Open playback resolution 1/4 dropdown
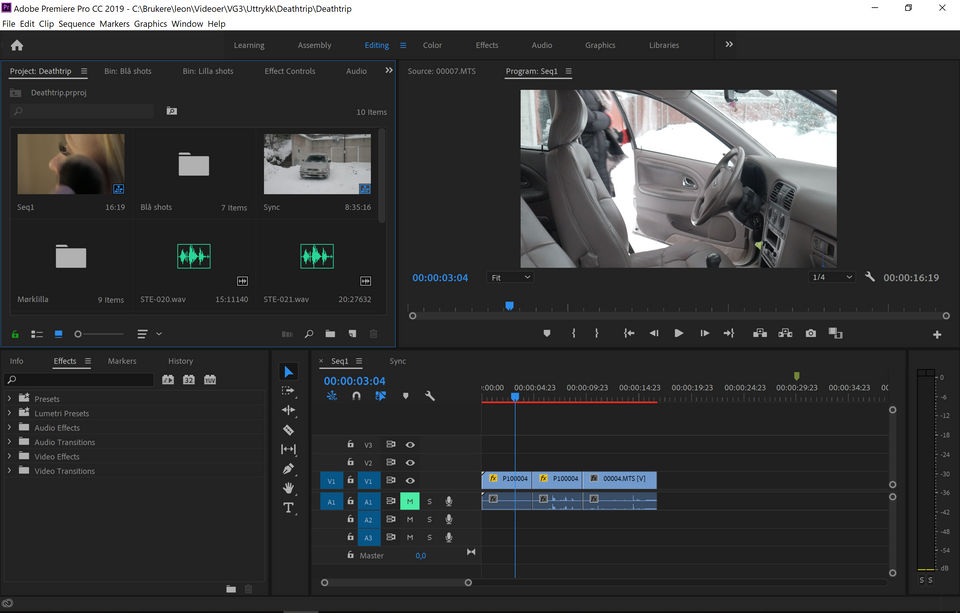The image size is (960, 613). pos(832,277)
